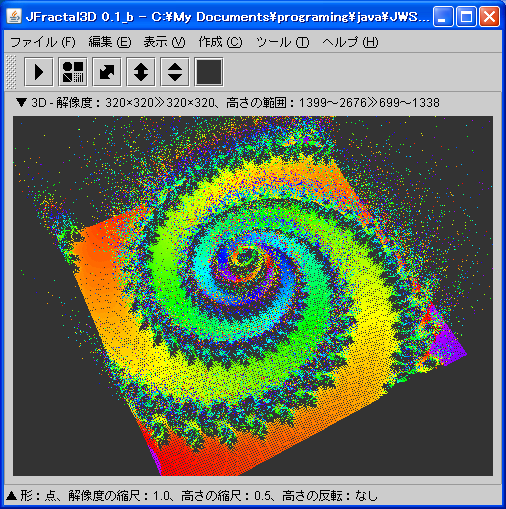Viewport: 506px width, 509px height.
Task: Click the diagonal resize arrows icon
Action: (x=107, y=72)
